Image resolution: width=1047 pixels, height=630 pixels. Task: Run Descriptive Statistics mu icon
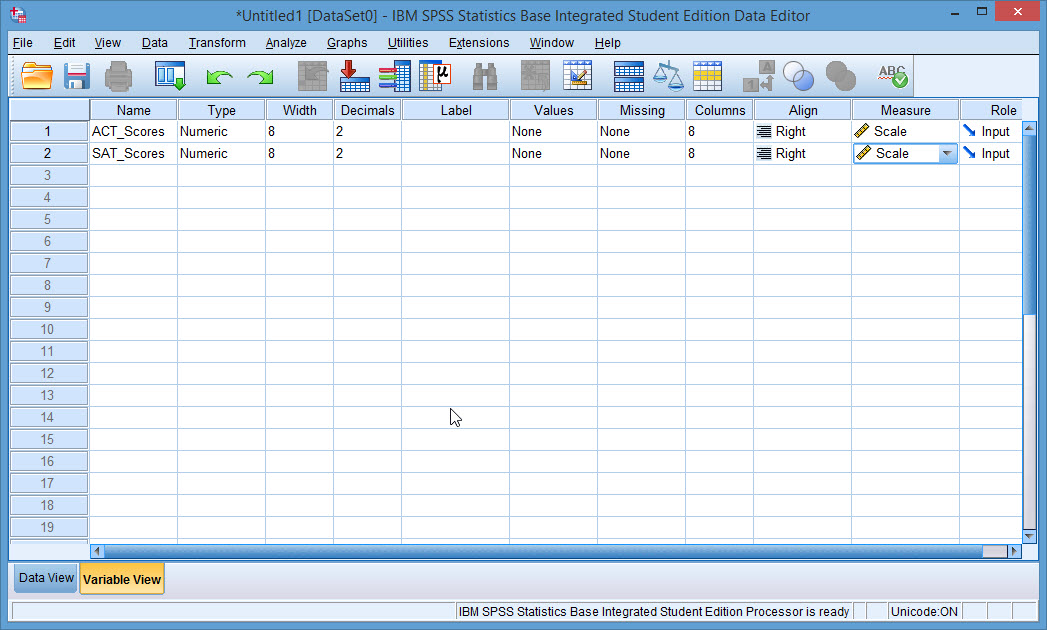click(x=435, y=76)
